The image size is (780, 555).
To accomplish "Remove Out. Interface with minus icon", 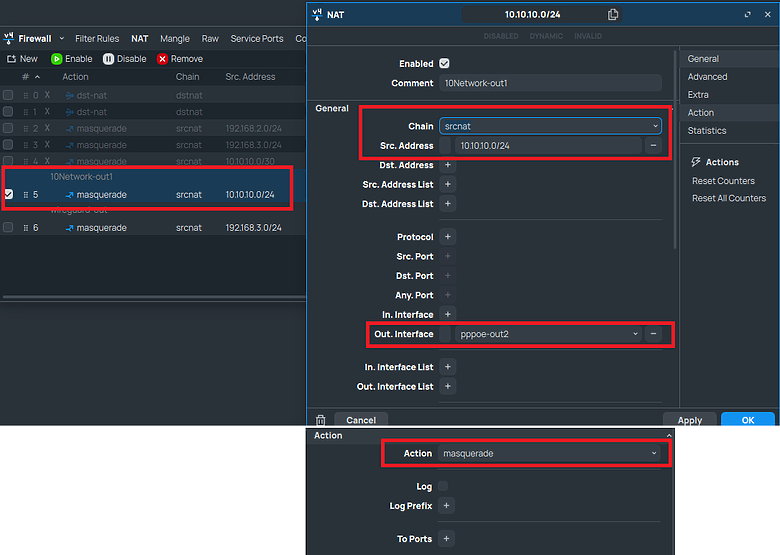I will pyautogui.click(x=653, y=334).
